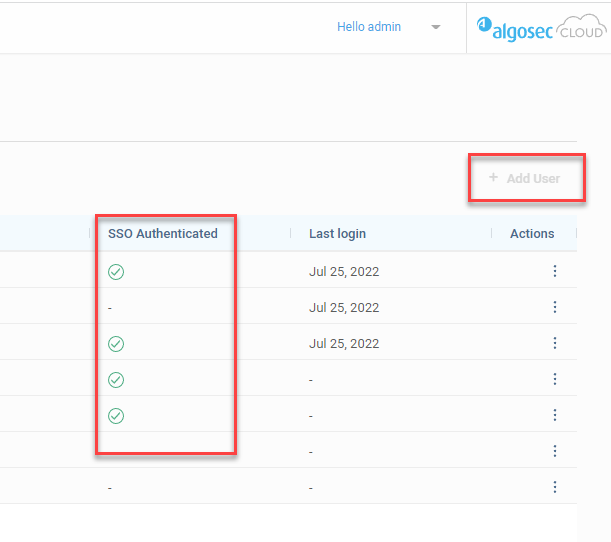Image resolution: width=611 pixels, height=542 pixels.
Task: Click SSO checkmark in the first row
Action: pos(116,272)
